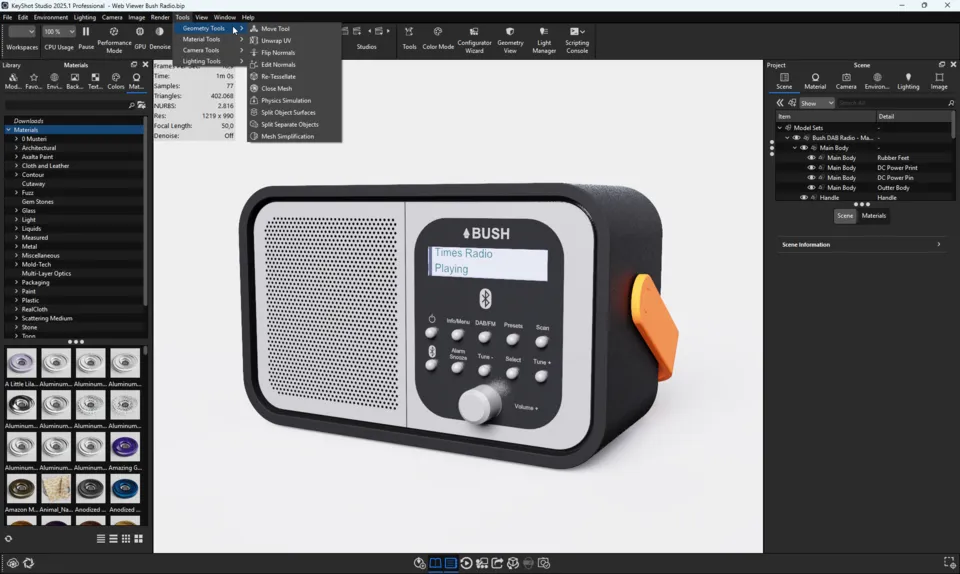Select the A Little Lila... material thumbnail
960x574 pixels.
click(21, 363)
